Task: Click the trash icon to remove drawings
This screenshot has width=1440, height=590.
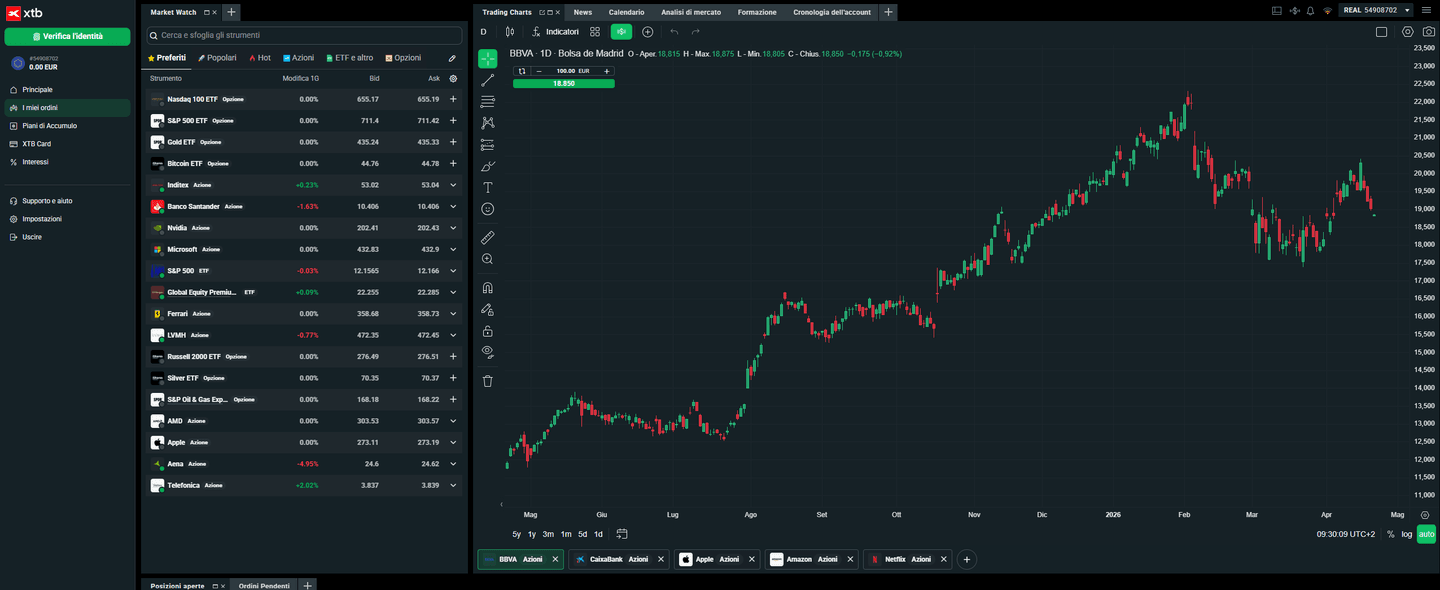Action: (488, 381)
